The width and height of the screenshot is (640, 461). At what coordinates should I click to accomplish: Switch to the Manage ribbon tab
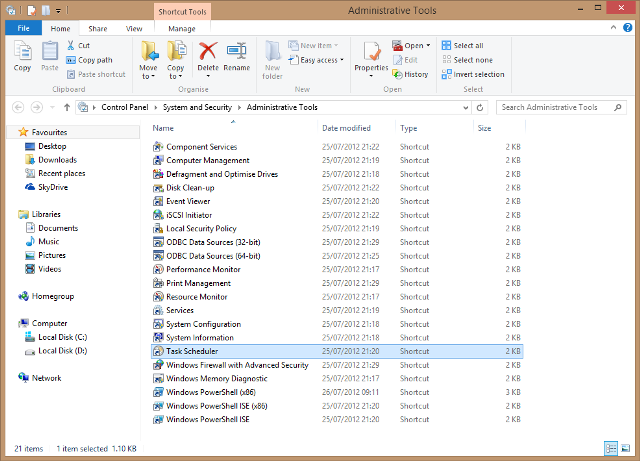182,29
